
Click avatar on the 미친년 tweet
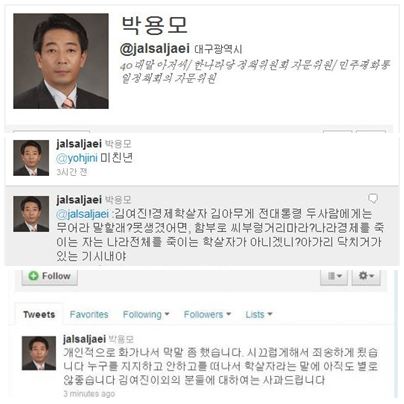[31, 158]
